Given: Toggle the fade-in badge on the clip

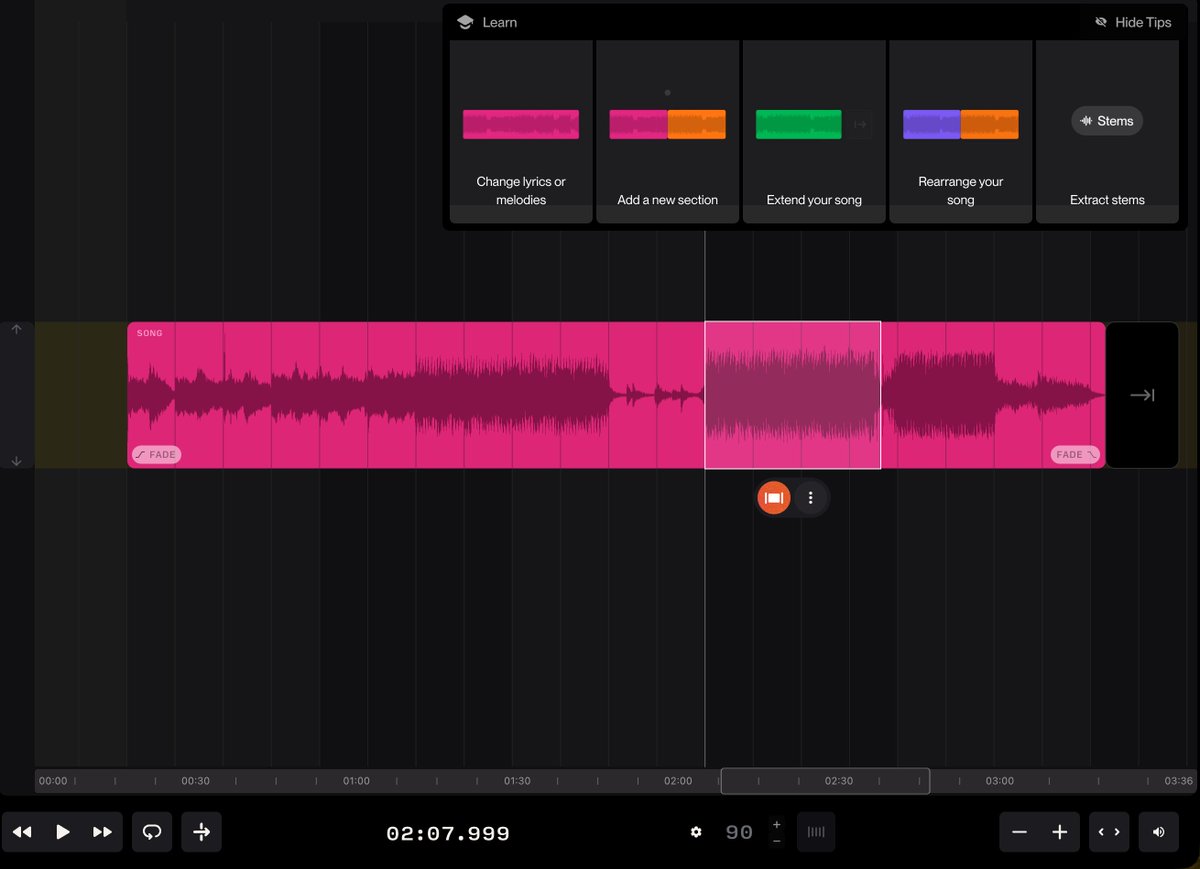Looking at the screenshot, I should tap(155, 454).
